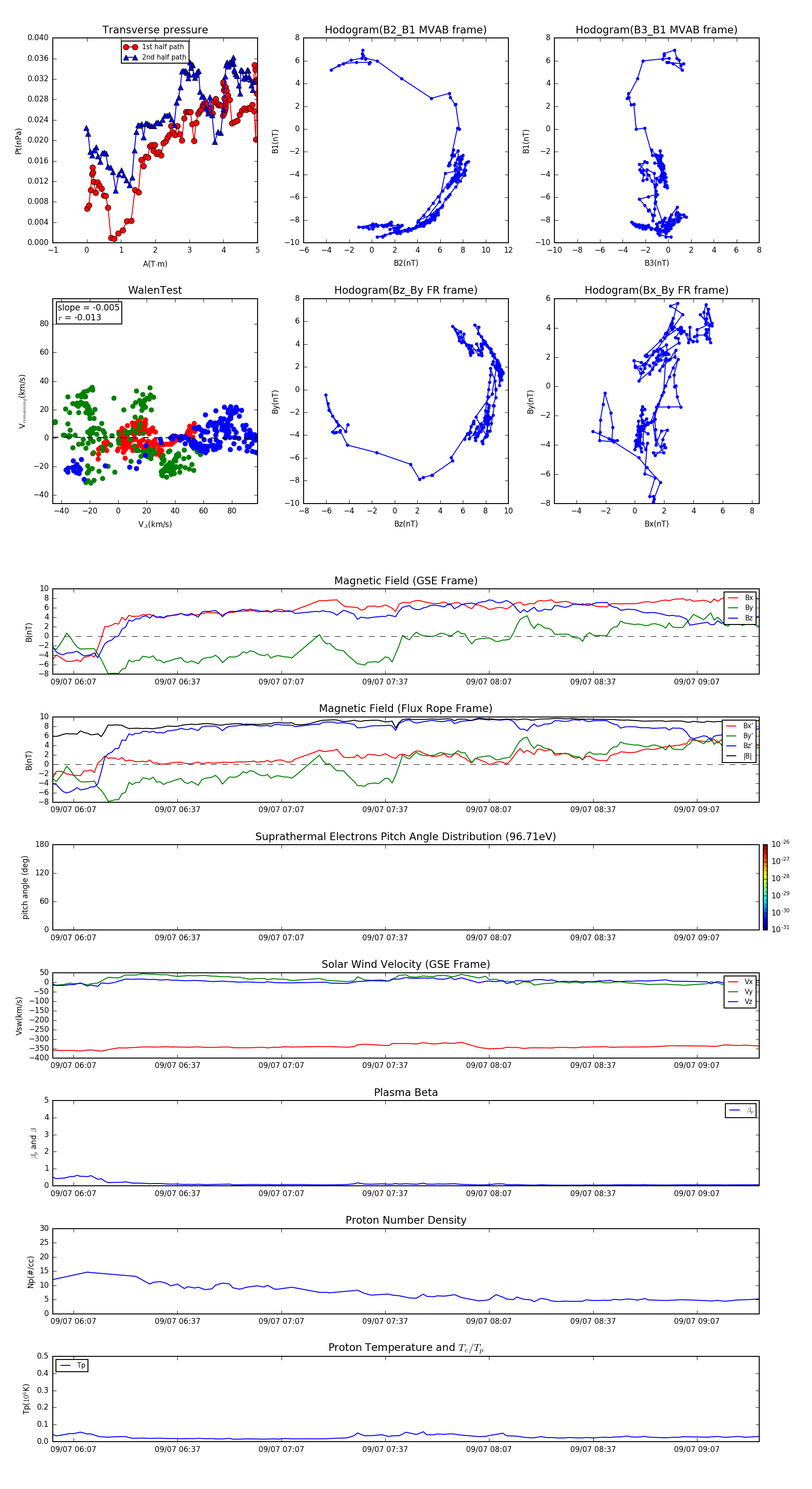
Task: Select the '2nd half path' legend entry
Action: pos(155,57)
